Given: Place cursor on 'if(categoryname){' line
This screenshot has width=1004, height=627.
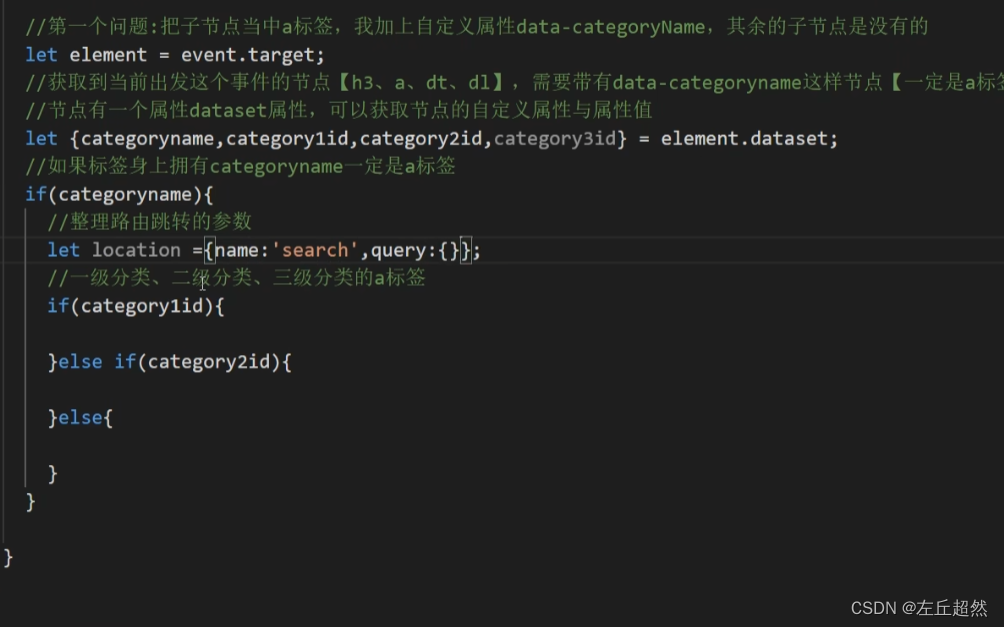Looking at the screenshot, I should (119, 195).
